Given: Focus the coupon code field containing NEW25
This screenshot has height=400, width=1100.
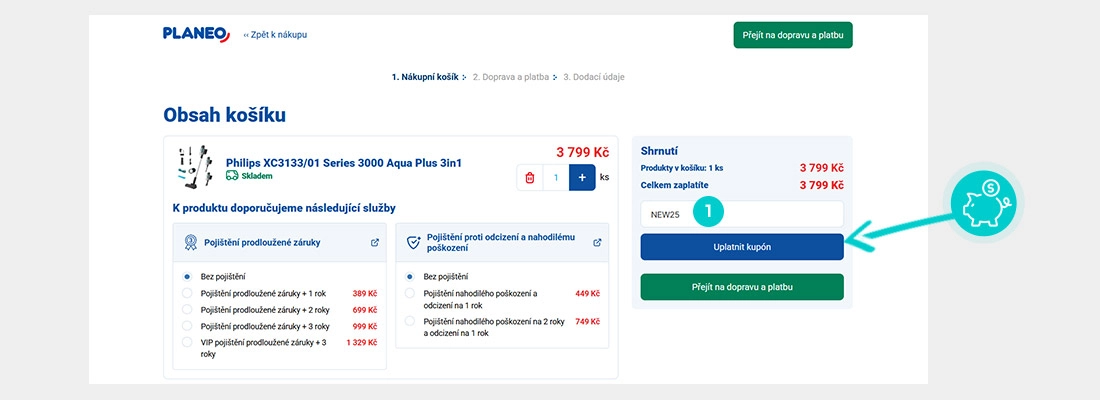Looking at the screenshot, I should pyautogui.click(x=742, y=214).
